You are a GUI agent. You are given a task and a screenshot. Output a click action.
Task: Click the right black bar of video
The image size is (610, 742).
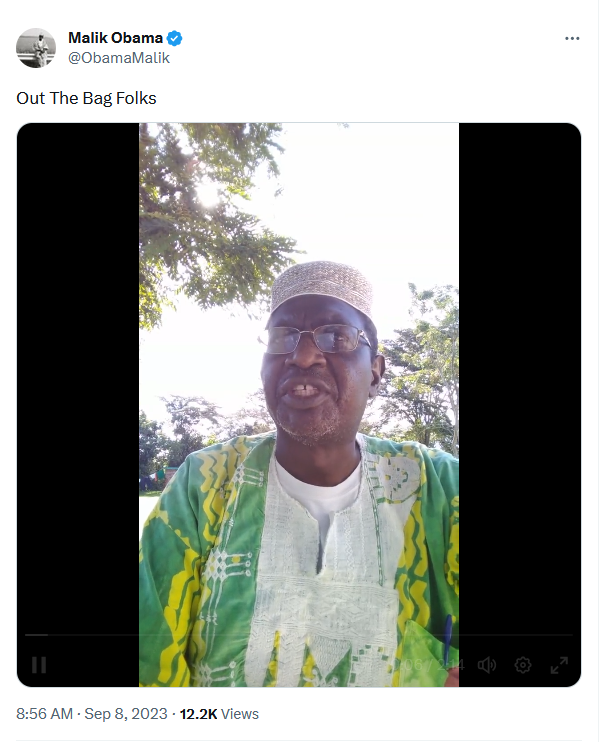coord(520,379)
